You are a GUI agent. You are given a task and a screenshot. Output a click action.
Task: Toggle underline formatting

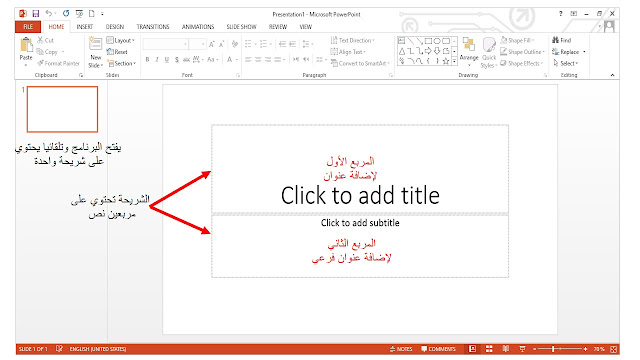167,60
